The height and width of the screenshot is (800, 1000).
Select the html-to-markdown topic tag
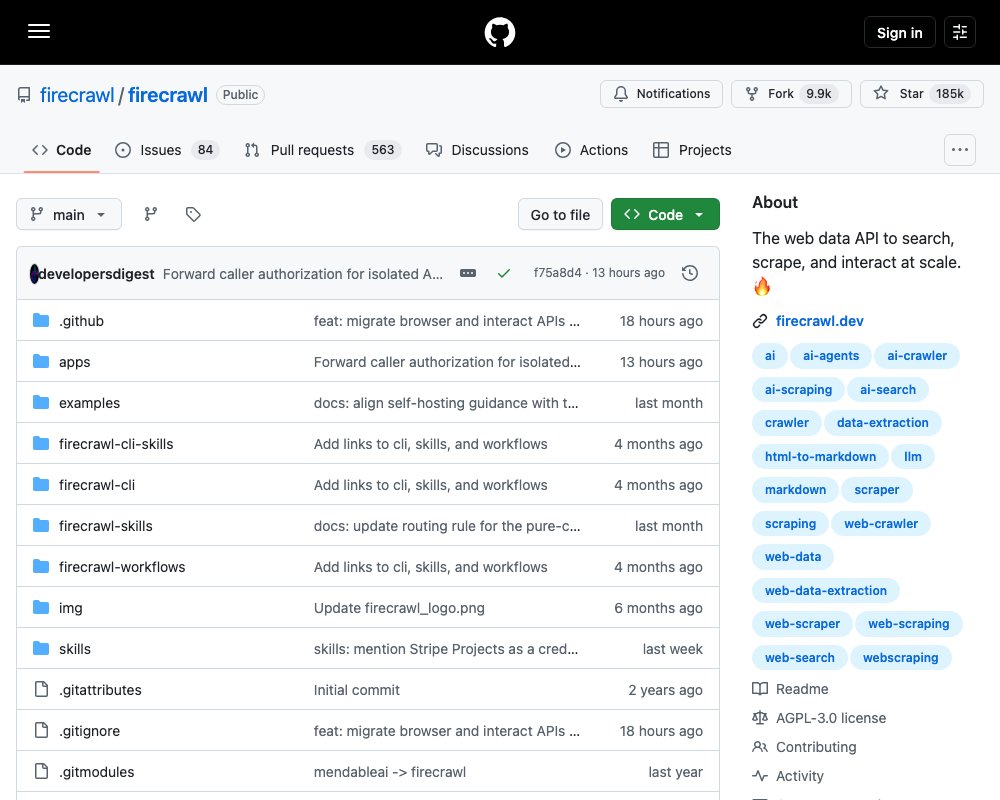pyautogui.click(x=820, y=456)
